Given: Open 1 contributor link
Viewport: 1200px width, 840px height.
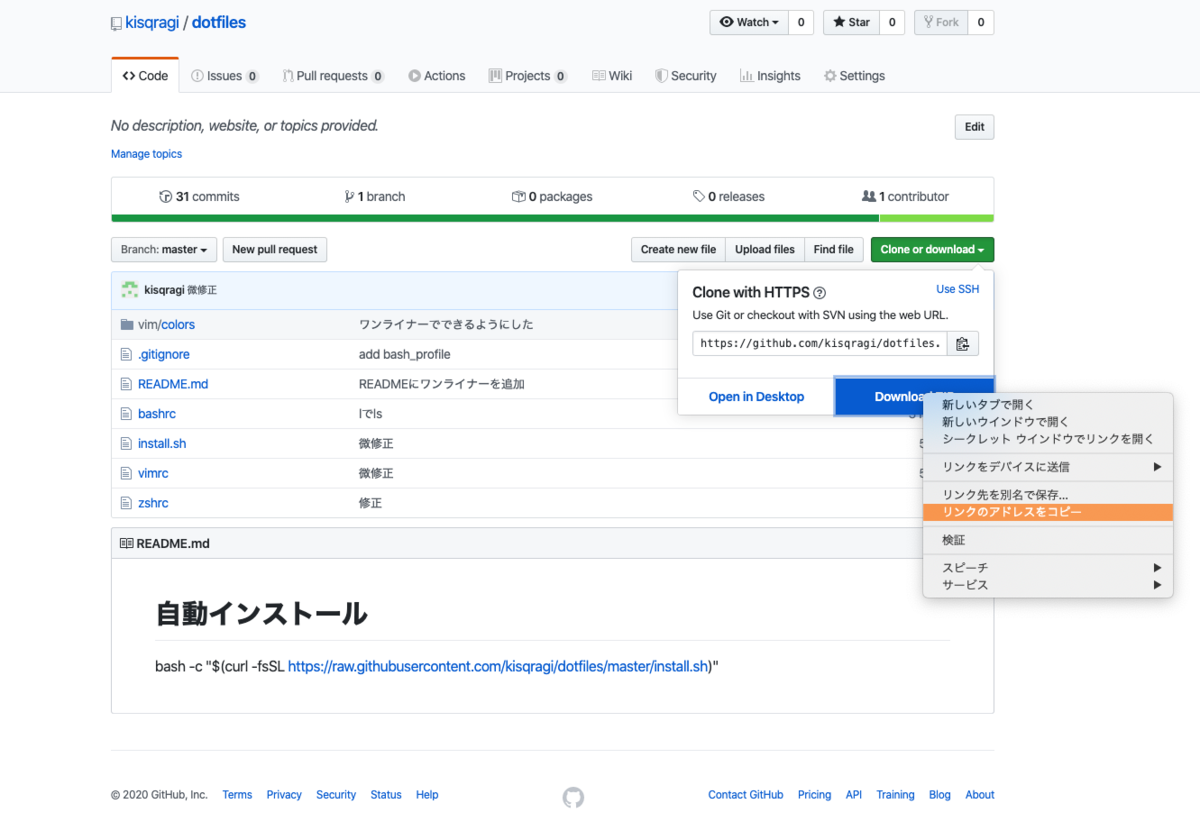Looking at the screenshot, I should pyautogui.click(x=905, y=197).
